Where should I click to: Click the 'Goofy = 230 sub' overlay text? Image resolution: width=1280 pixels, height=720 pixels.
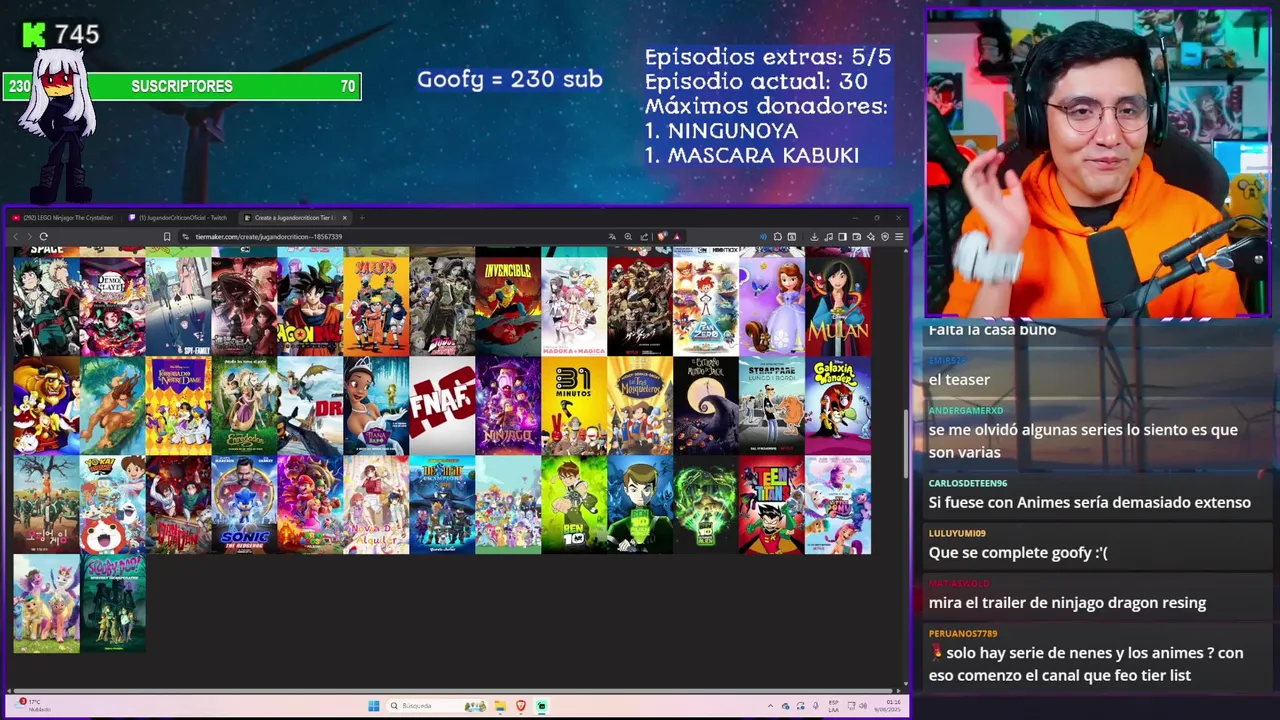(510, 80)
